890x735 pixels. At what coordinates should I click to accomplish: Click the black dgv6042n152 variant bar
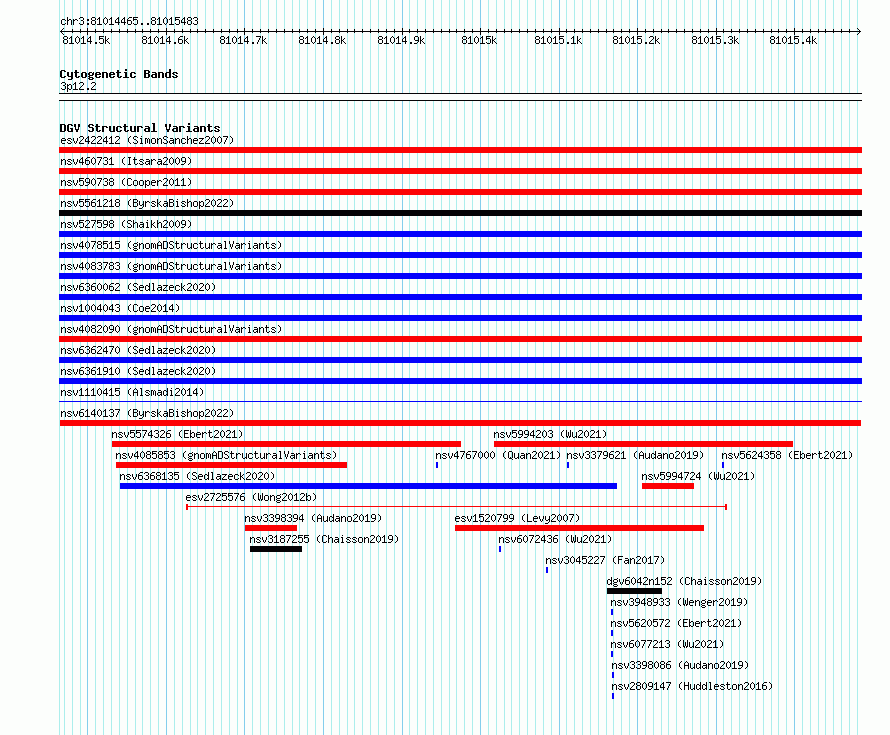click(x=634, y=591)
